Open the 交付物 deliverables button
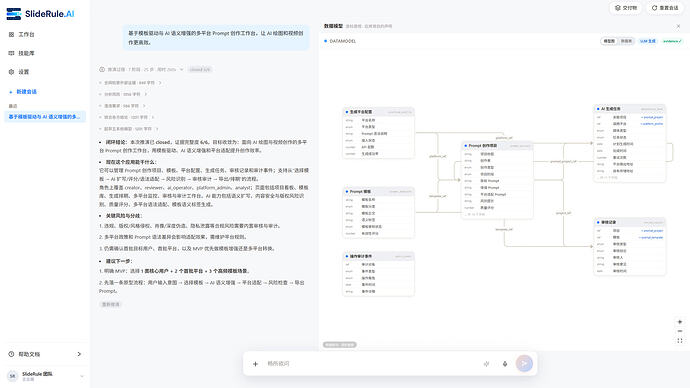690x388 pixels. (x=625, y=8)
